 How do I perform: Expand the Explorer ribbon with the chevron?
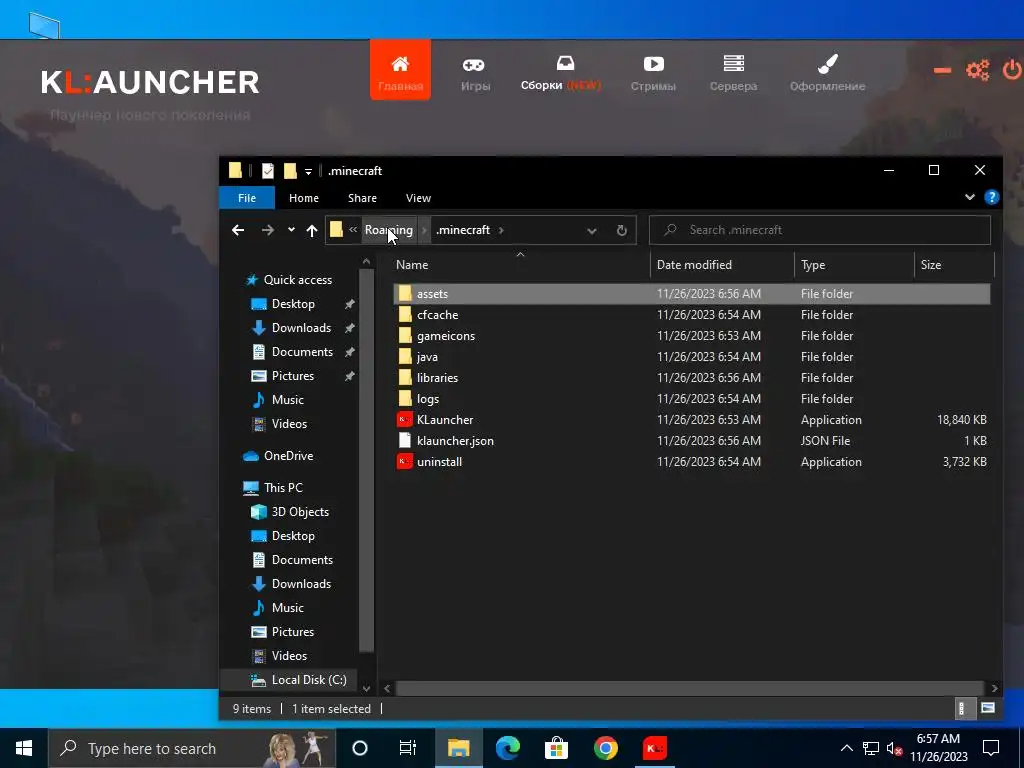(x=970, y=197)
